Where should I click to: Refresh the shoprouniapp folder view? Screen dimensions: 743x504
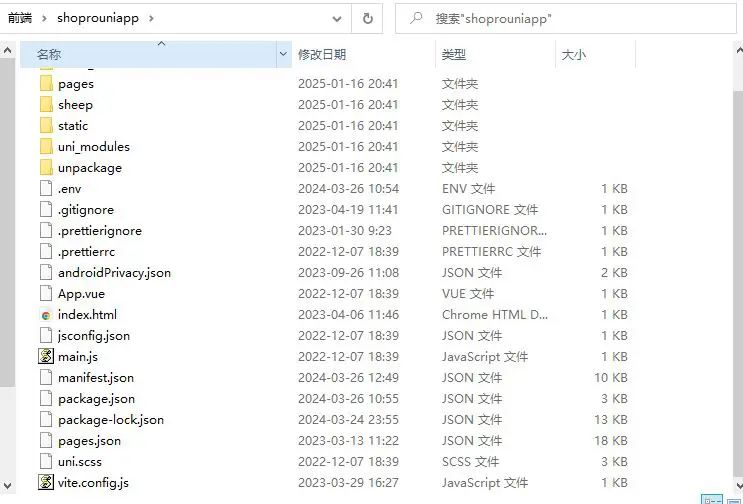367,18
